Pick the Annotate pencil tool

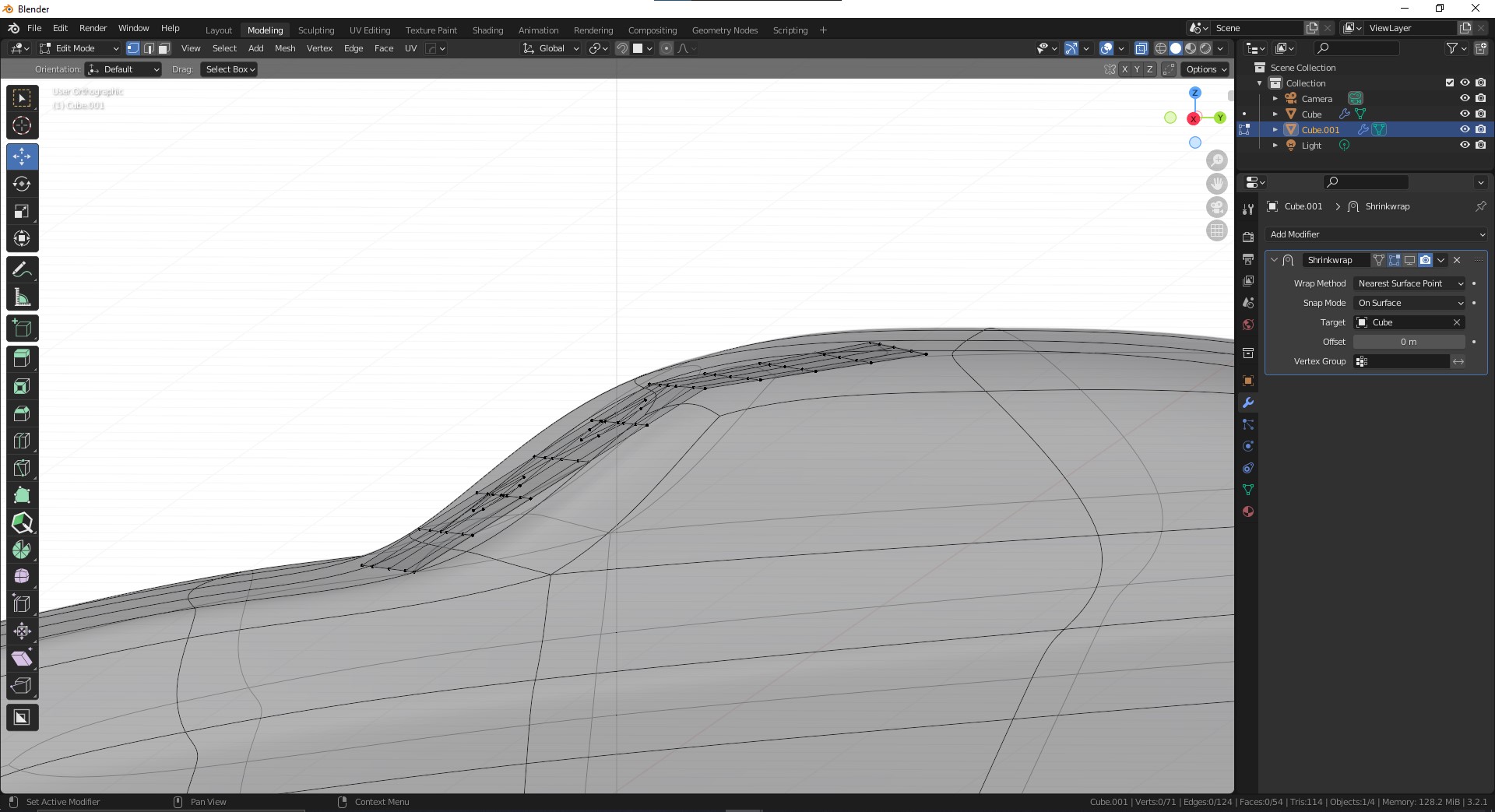[x=22, y=270]
